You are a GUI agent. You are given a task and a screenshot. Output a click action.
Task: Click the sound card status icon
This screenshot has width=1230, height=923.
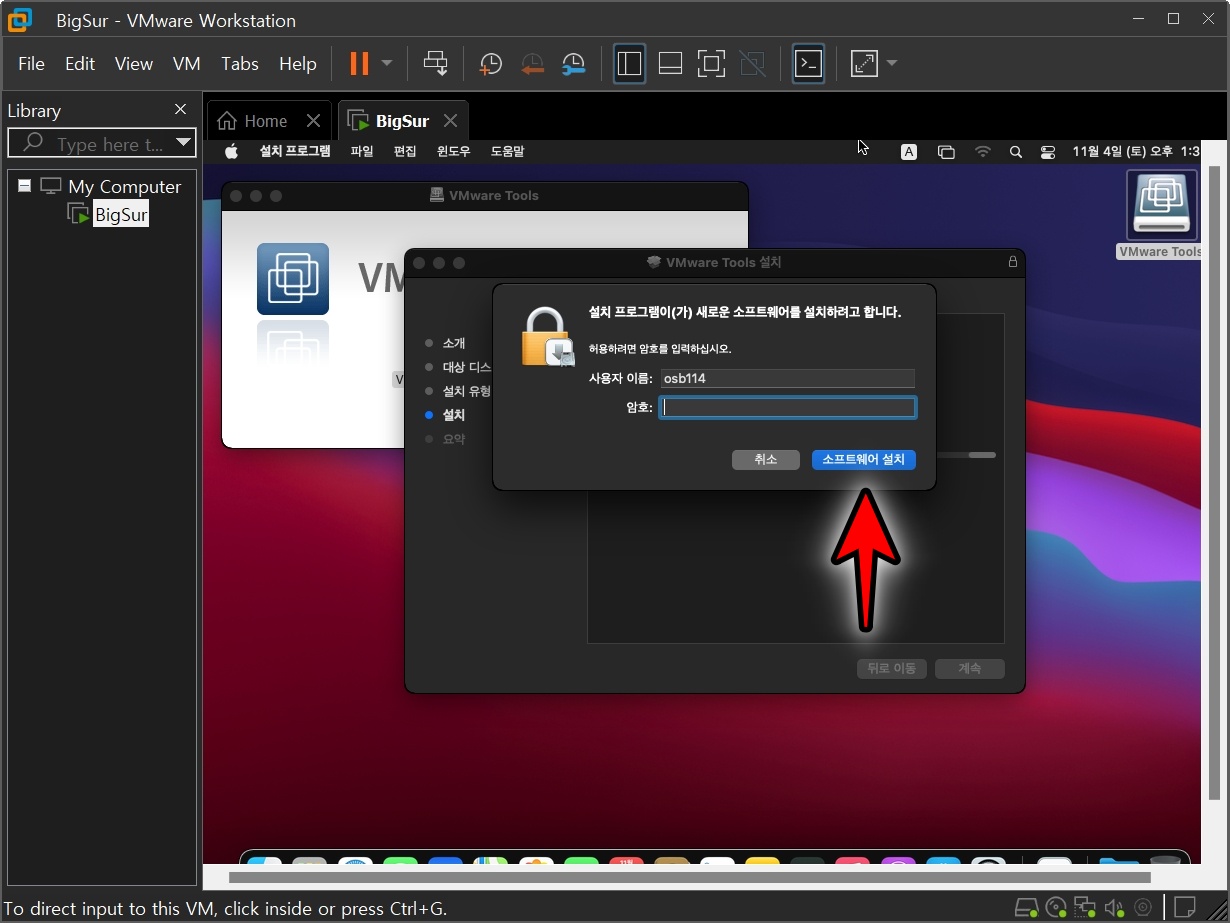coord(1114,908)
